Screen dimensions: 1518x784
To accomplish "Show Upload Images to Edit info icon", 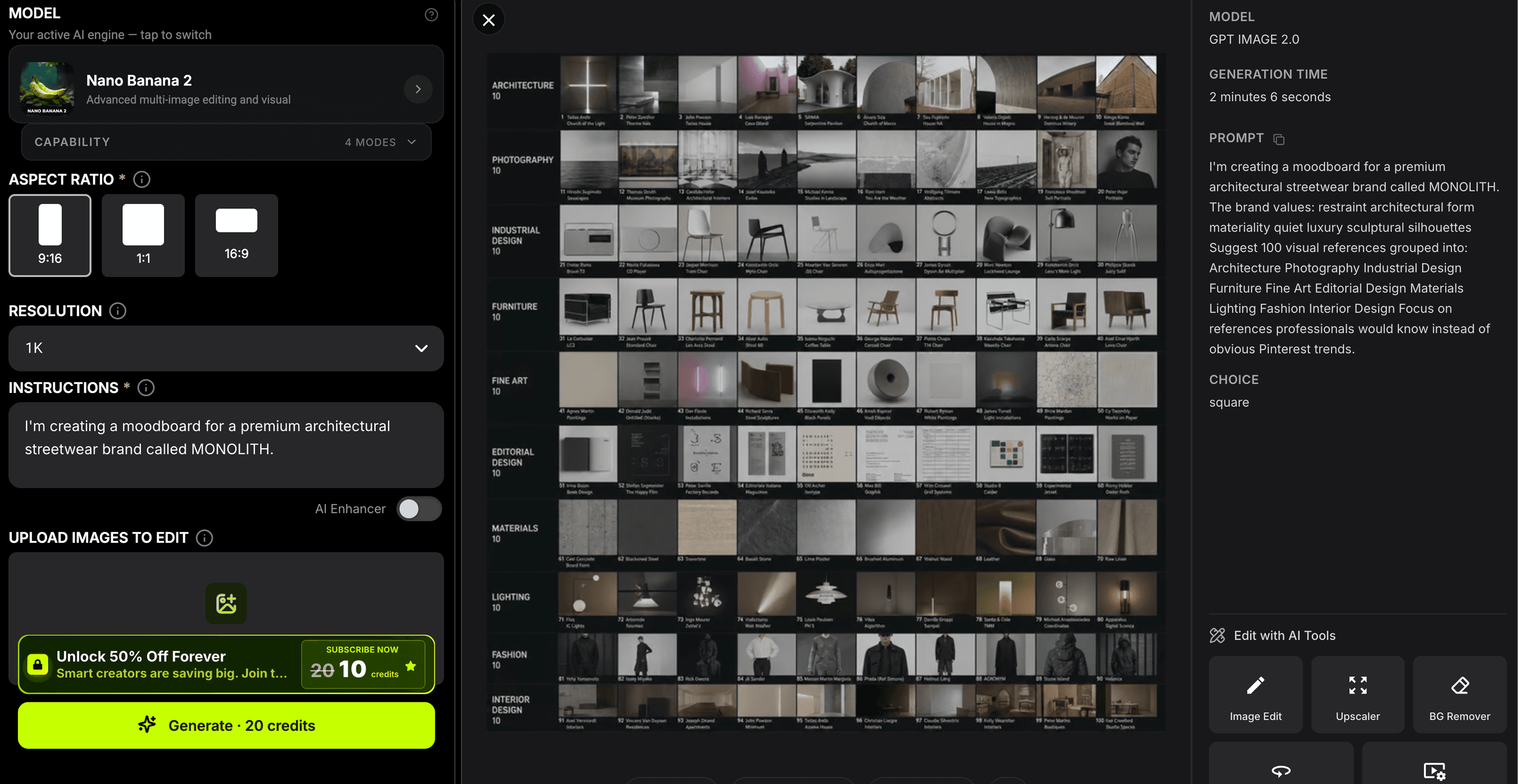I will (x=205, y=538).
